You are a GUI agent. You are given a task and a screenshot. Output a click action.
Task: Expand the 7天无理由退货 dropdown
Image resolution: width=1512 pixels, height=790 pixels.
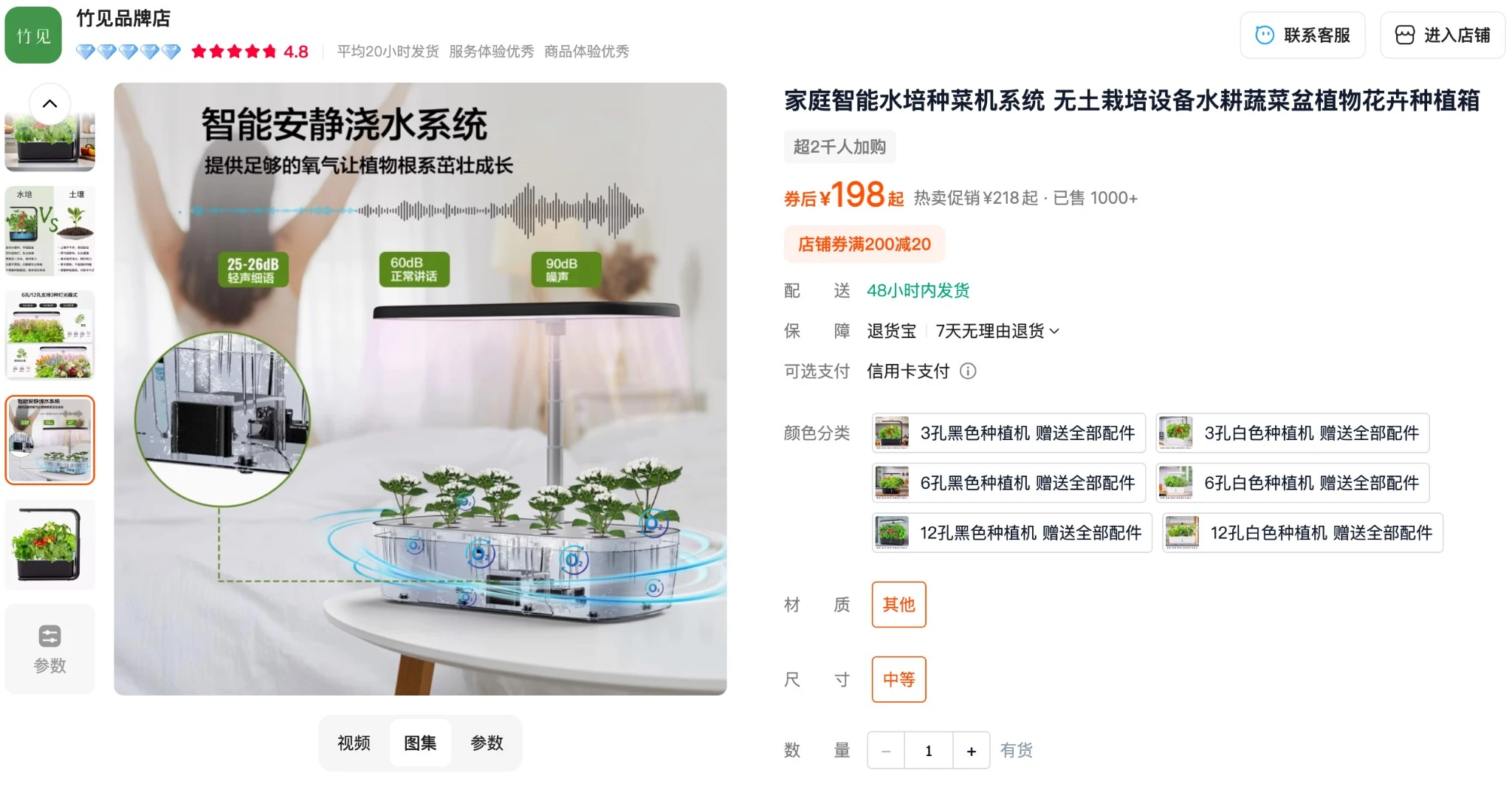pos(997,331)
